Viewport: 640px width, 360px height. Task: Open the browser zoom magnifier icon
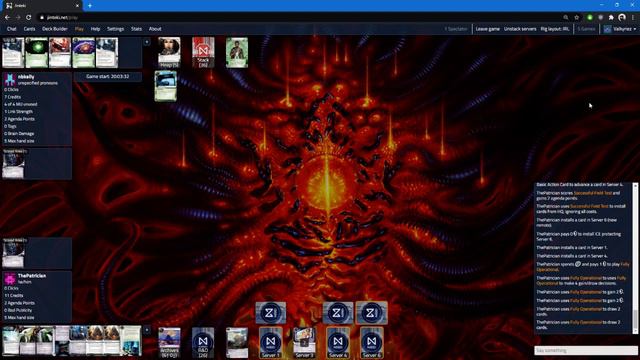pos(566,18)
